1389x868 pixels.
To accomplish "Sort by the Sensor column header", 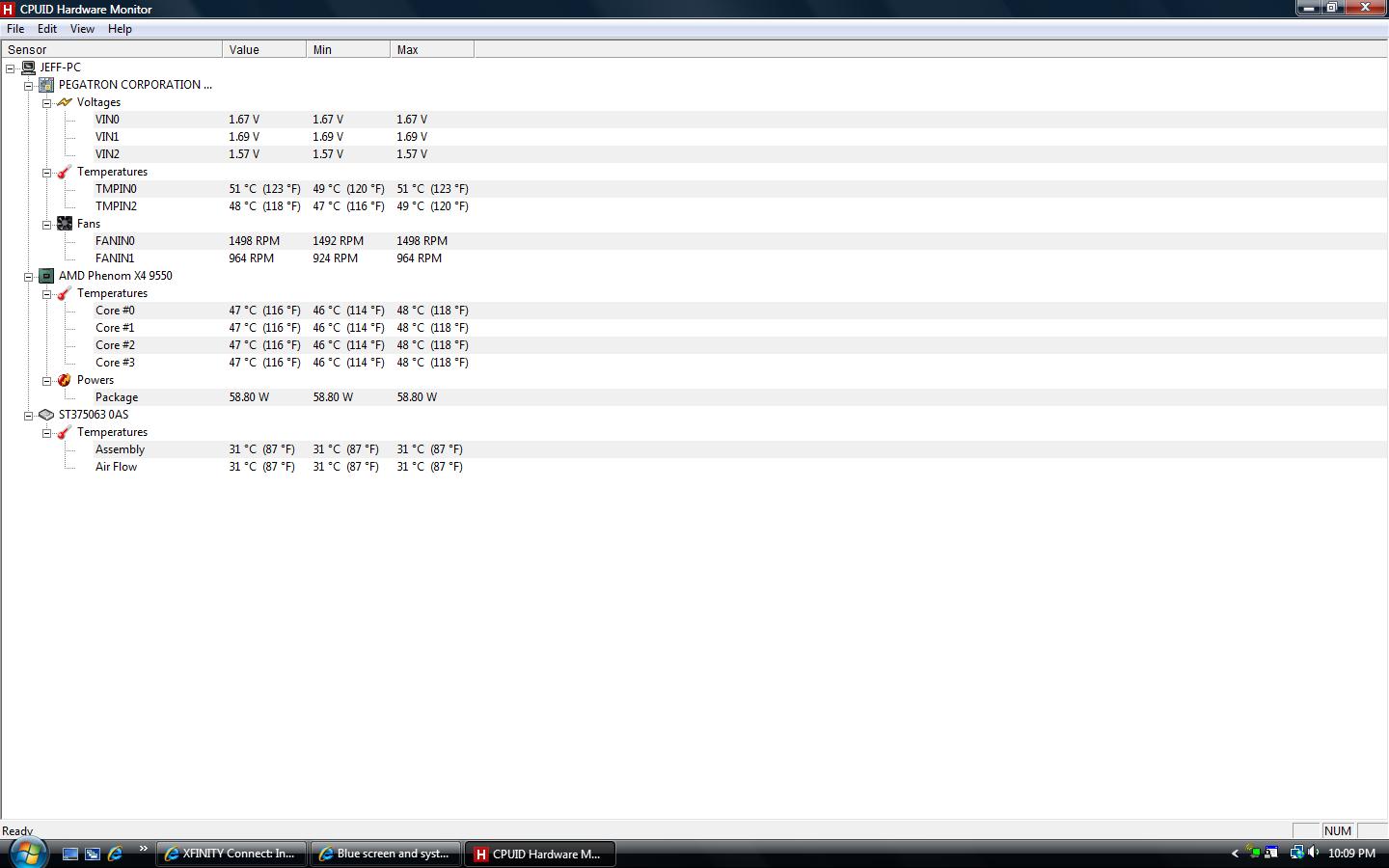I will [x=111, y=49].
